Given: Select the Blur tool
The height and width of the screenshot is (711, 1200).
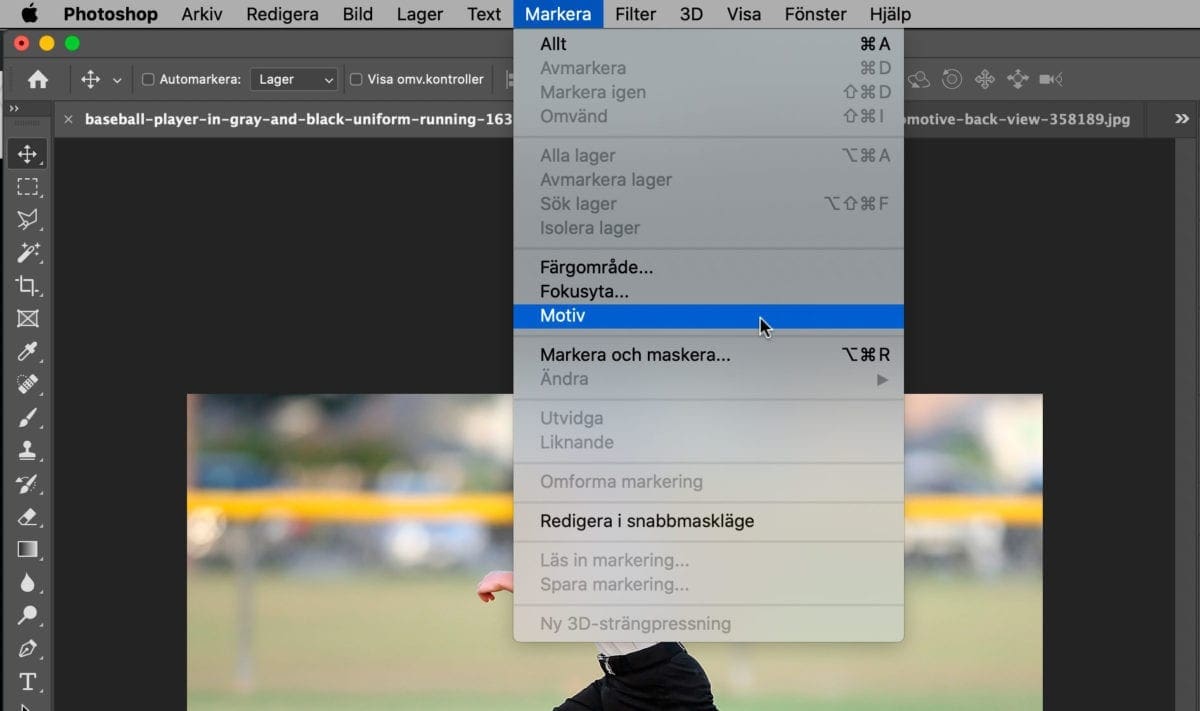Looking at the screenshot, I should click(x=27, y=582).
